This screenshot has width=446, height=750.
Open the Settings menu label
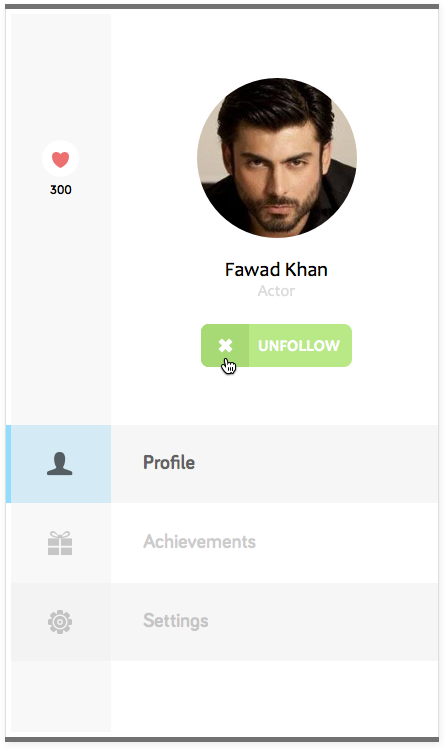(x=176, y=621)
